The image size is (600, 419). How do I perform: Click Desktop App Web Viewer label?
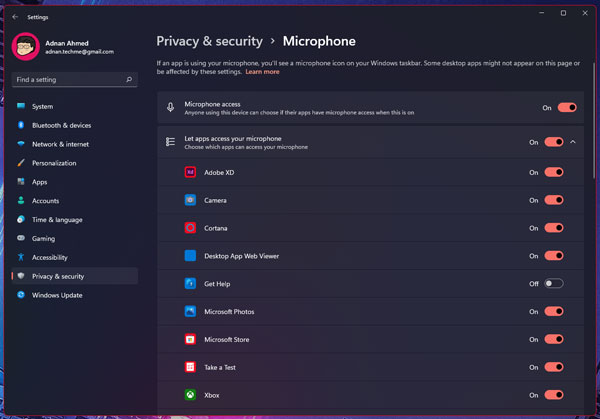tap(241, 256)
